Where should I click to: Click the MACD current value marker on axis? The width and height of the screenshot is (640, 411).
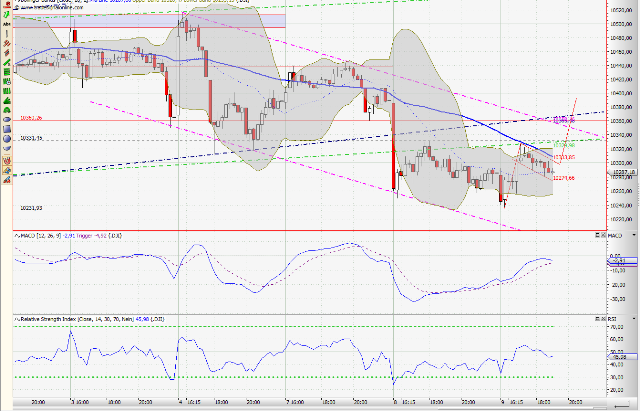622,261
